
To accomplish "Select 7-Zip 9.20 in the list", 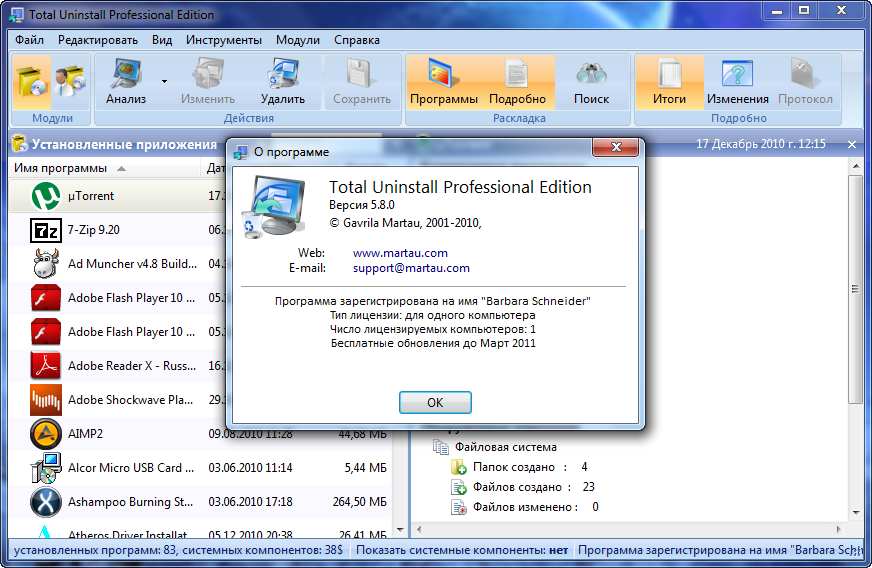I will [93, 230].
